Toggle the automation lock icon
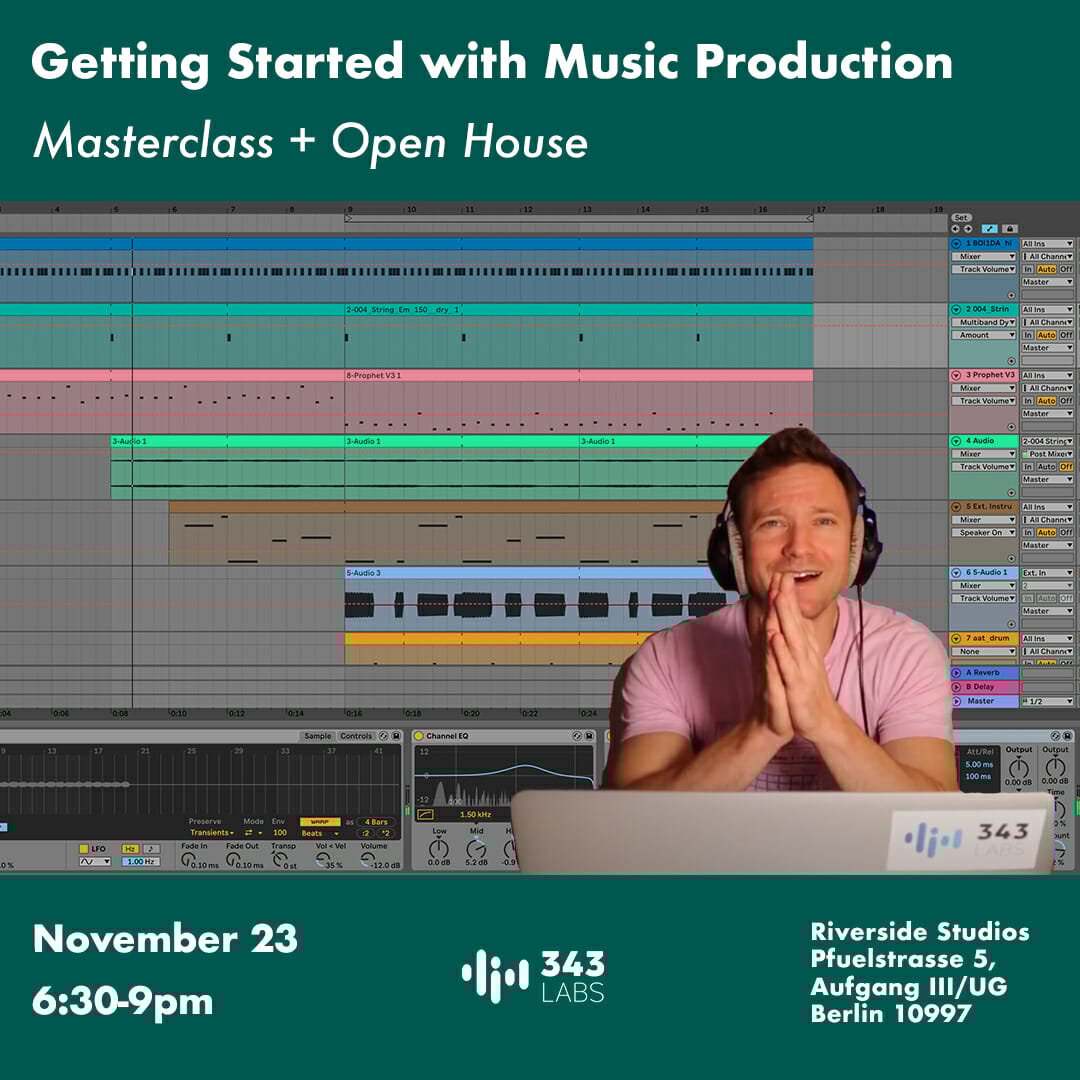 1009,229
